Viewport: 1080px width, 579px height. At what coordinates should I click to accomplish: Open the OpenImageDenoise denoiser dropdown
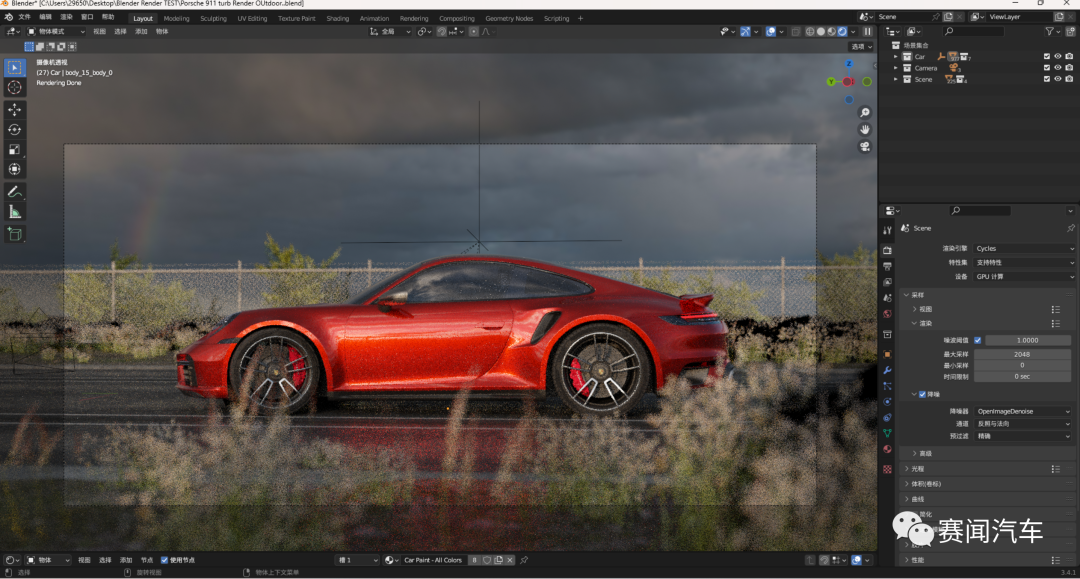(x=1023, y=411)
